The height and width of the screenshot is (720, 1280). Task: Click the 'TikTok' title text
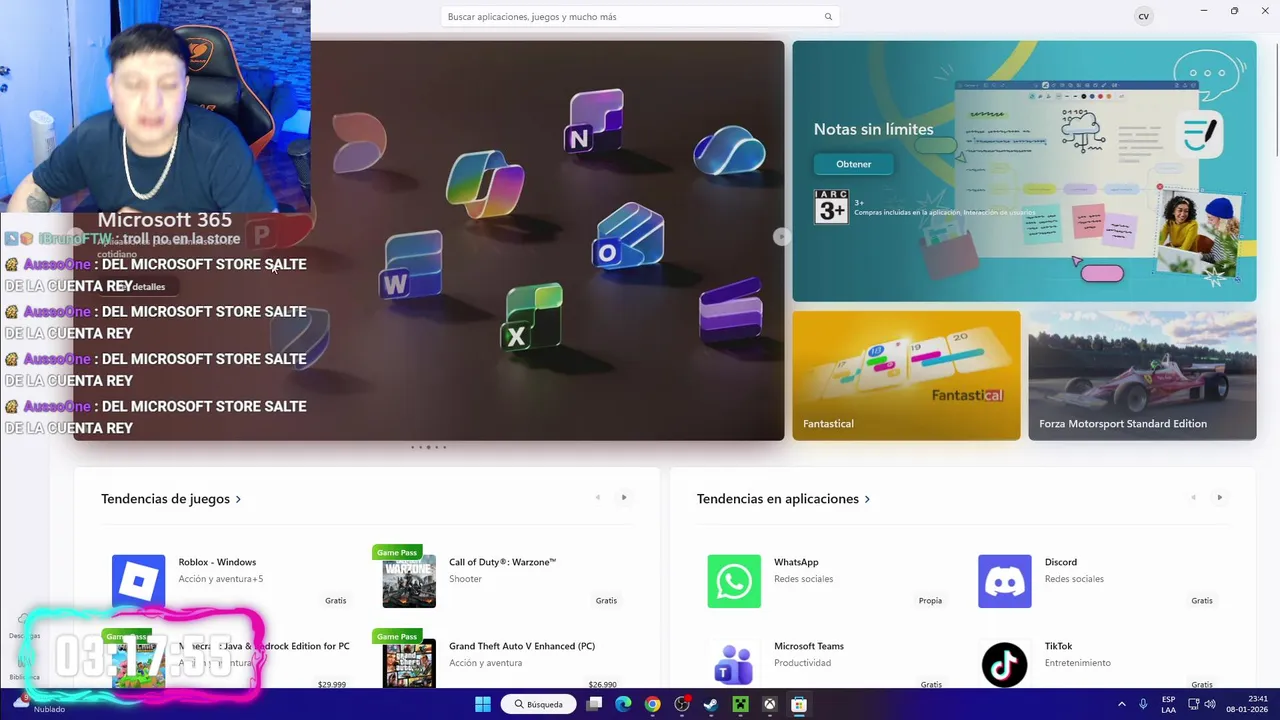tap(1058, 646)
